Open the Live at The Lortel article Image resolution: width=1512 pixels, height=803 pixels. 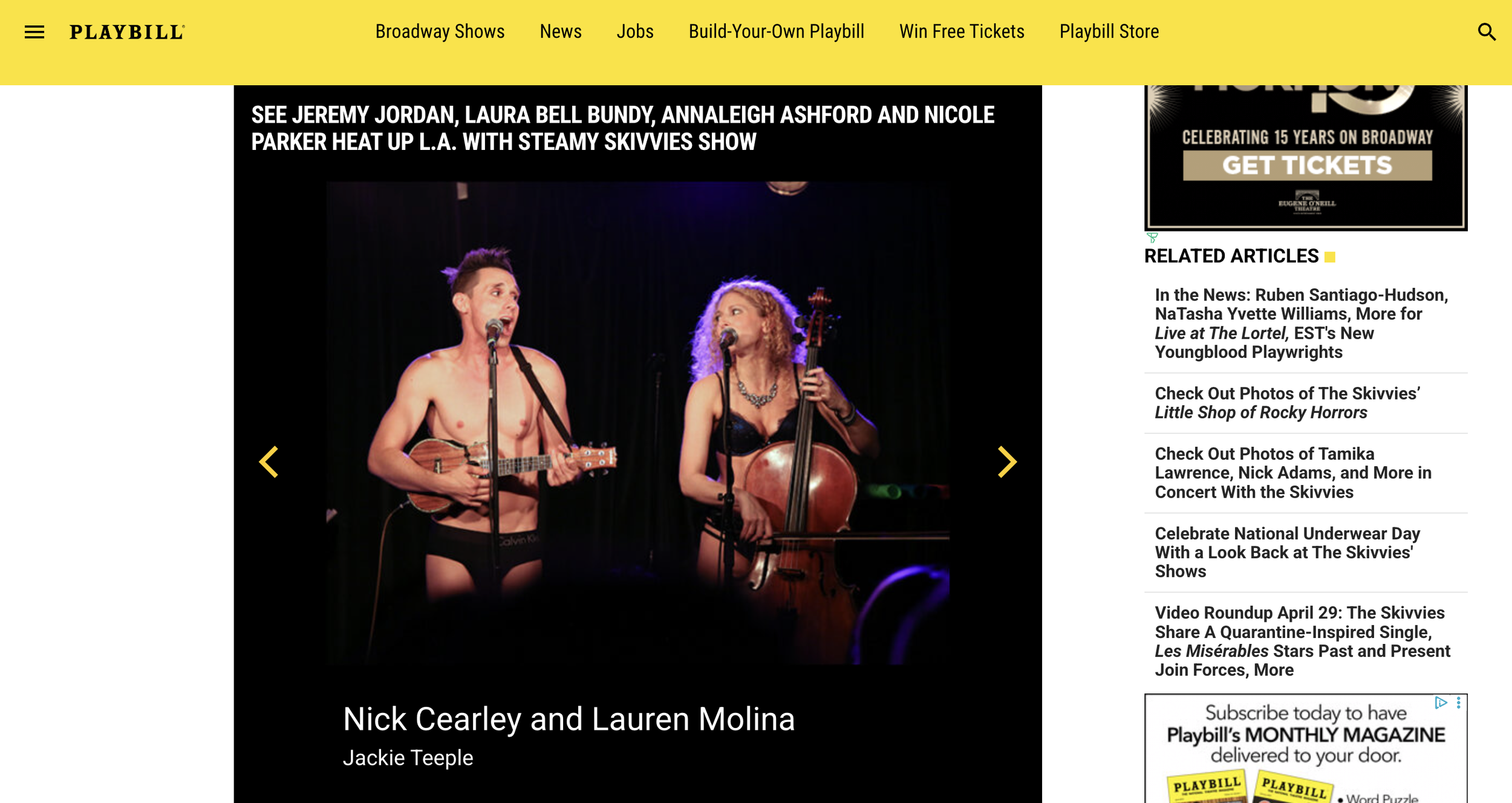click(1302, 323)
